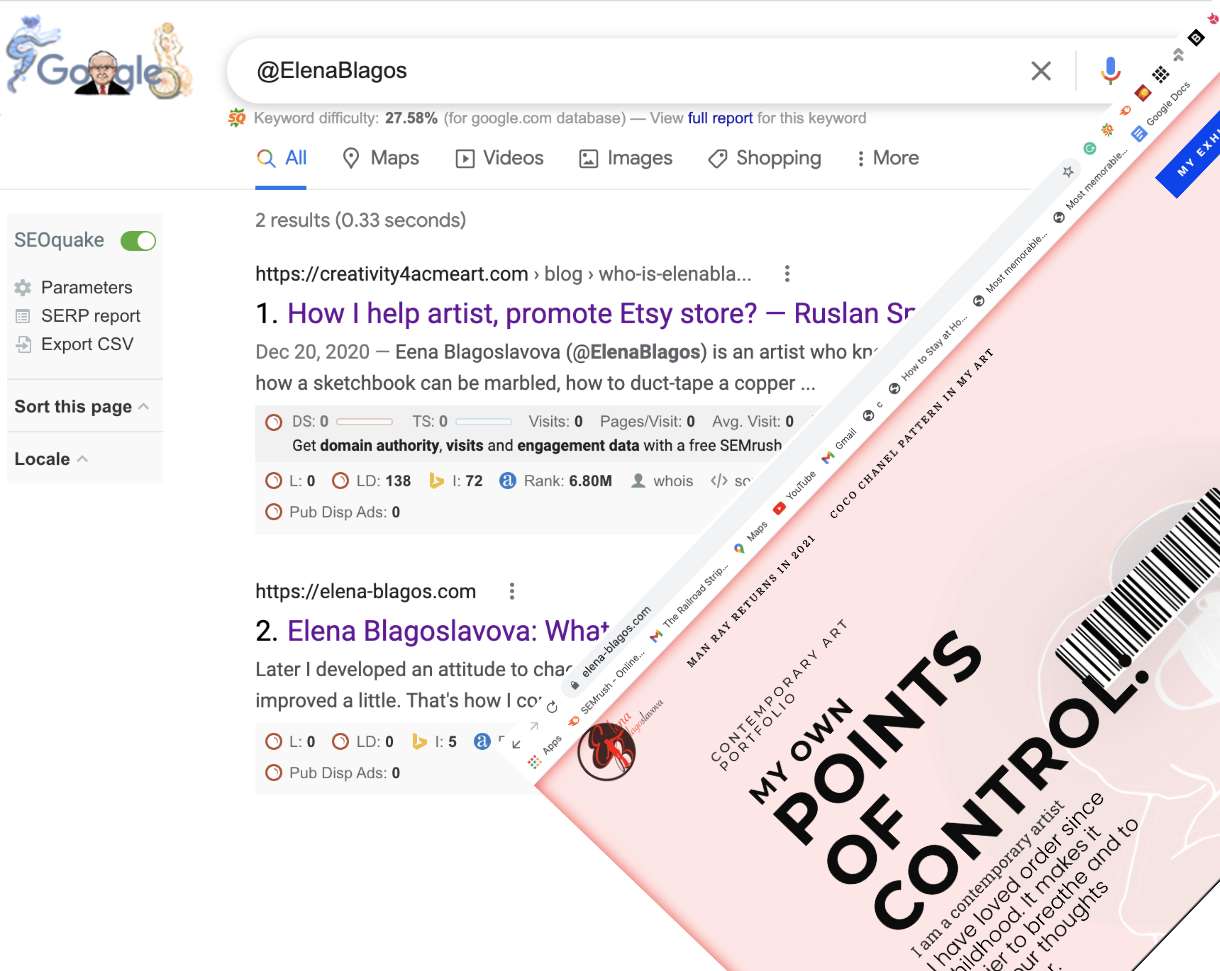Disable the SEOquake toggle switch
Image resolution: width=1220 pixels, height=971 pixels.
pyautogui.click(x=138, y=240)
